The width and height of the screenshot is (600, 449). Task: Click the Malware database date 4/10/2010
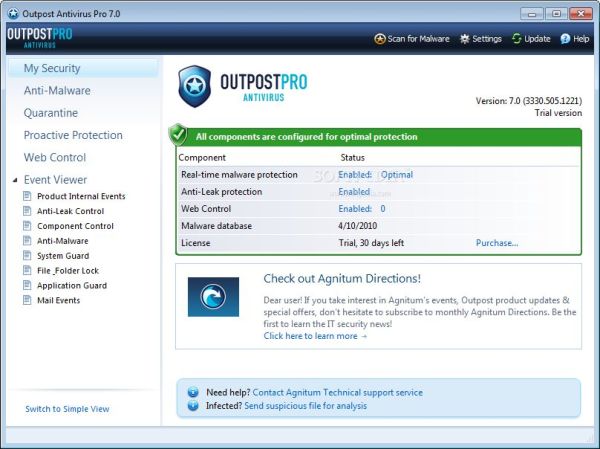(x=357, y=225)
